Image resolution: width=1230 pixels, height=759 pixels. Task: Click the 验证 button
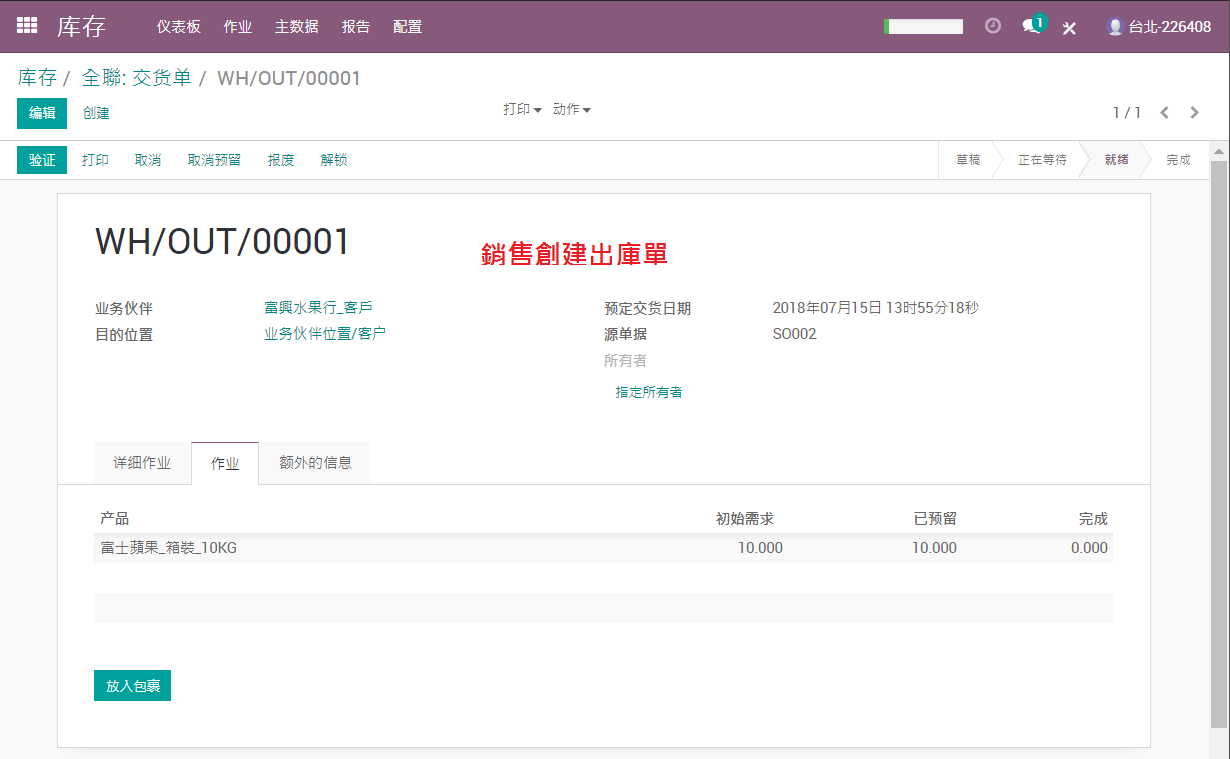coord(42,160)
